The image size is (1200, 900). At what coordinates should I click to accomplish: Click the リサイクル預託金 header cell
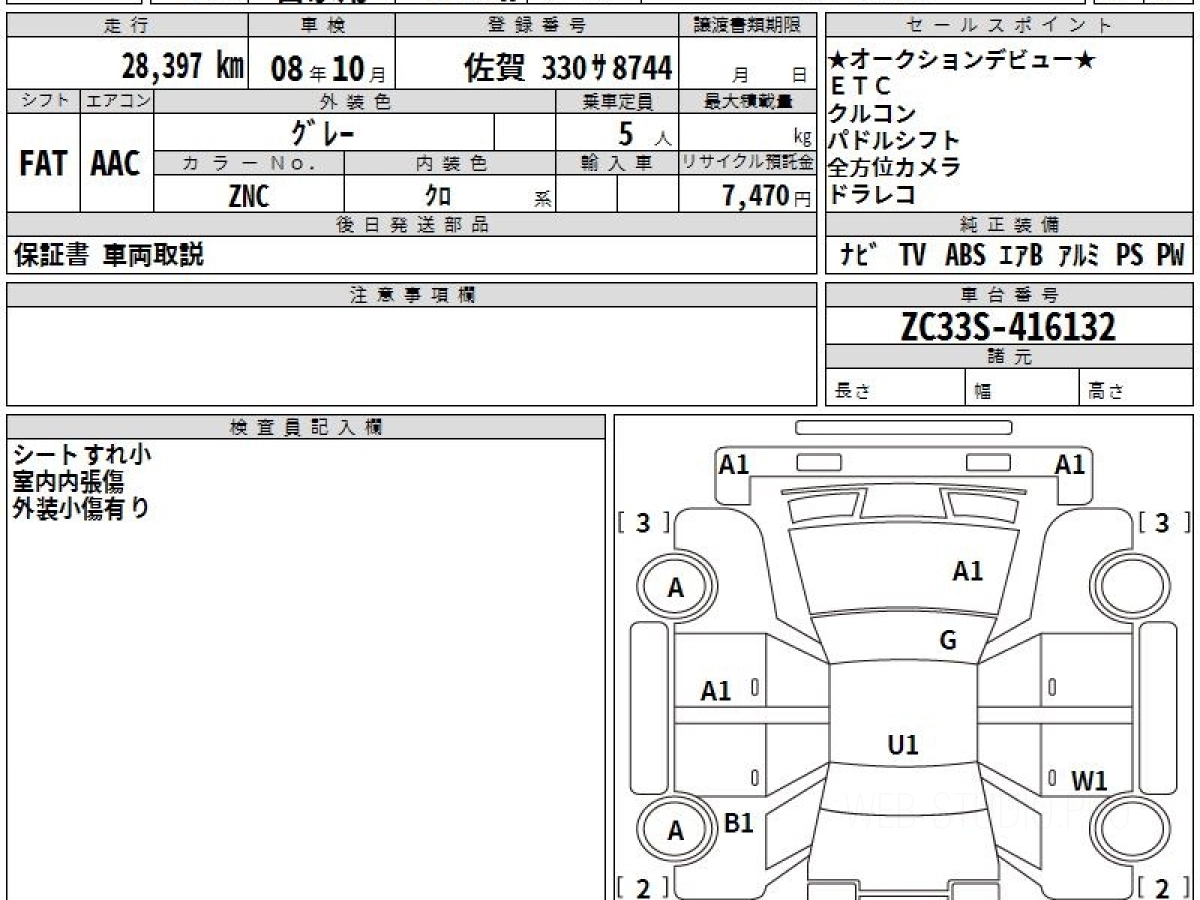(748, 163)
